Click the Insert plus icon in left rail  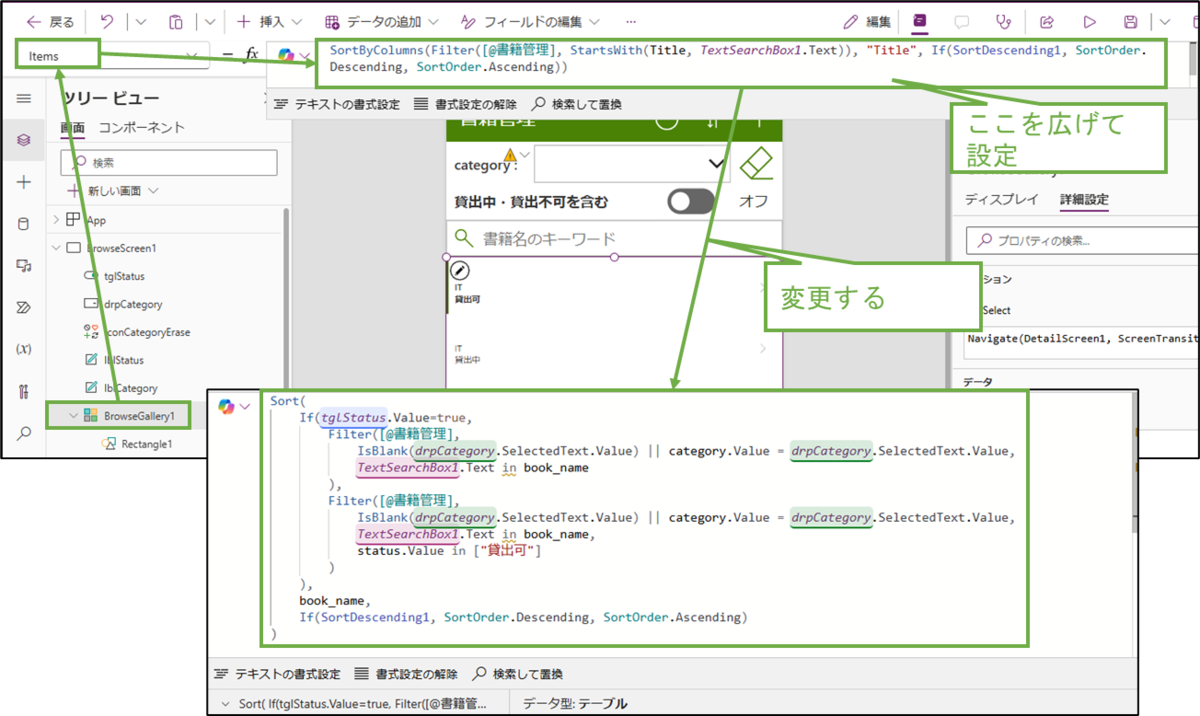pos(24,182)
